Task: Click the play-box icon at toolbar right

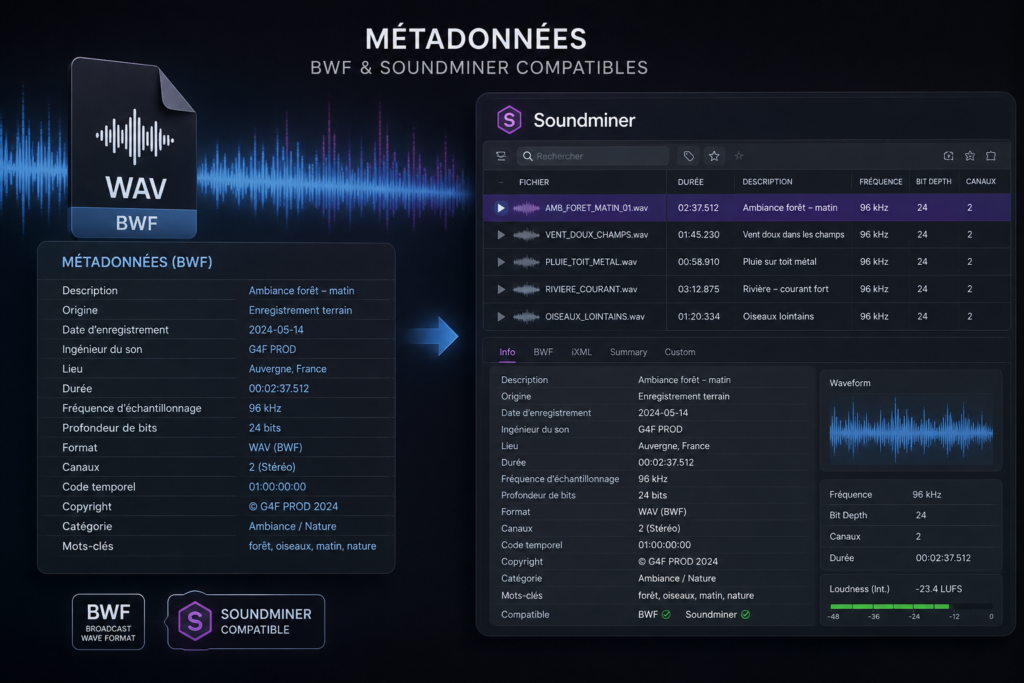Action: pyautogui.click(x=948, y=155)
